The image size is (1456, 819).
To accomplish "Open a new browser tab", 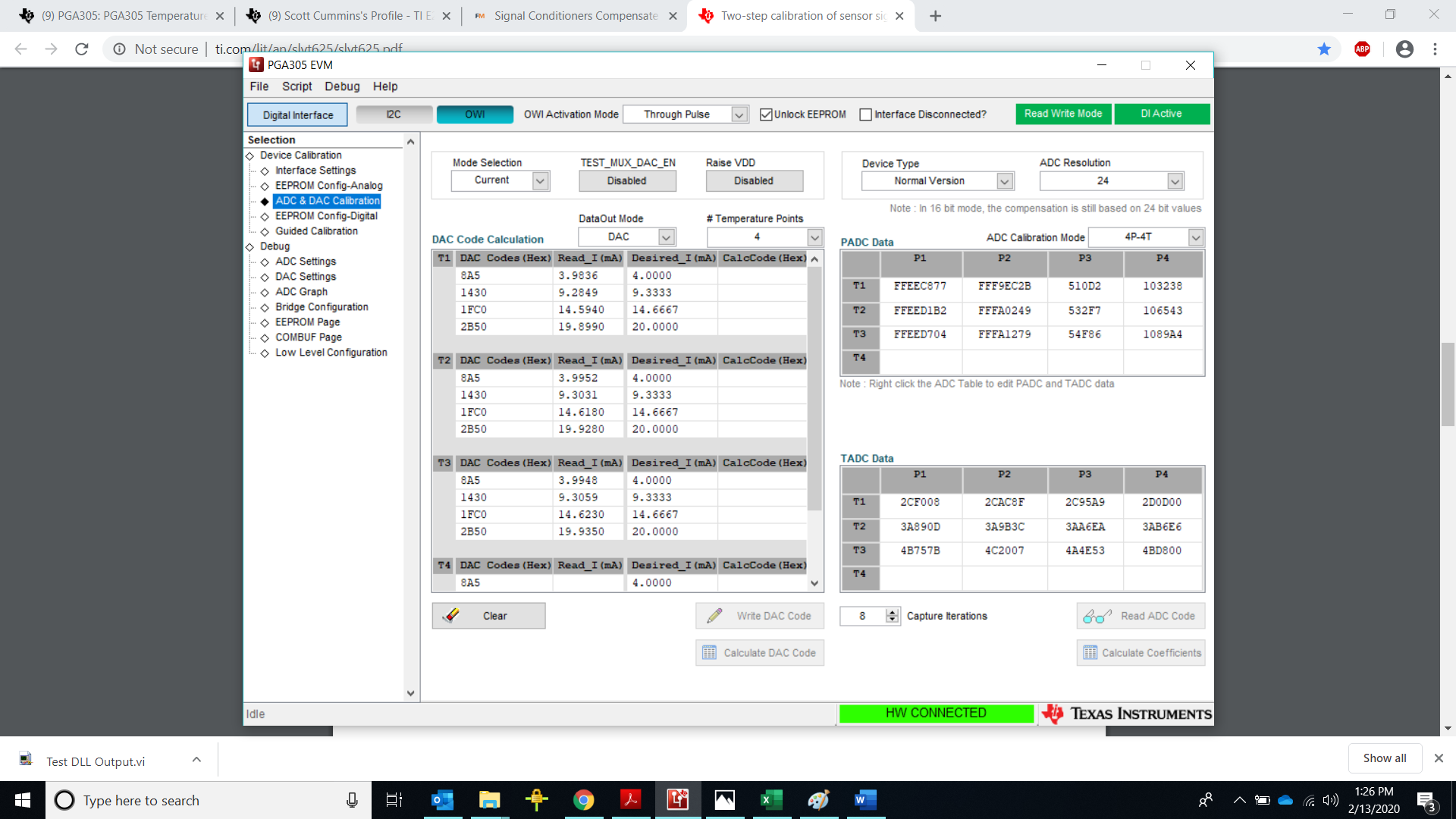I will [935, 16].
